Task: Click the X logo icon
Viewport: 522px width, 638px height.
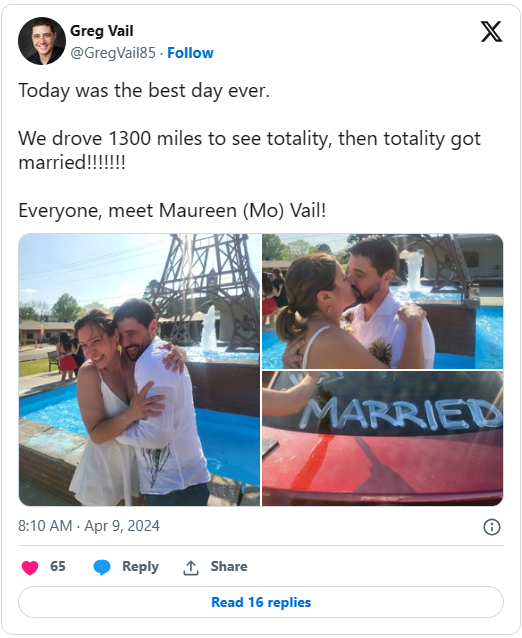Action: (x=491, y=32)
